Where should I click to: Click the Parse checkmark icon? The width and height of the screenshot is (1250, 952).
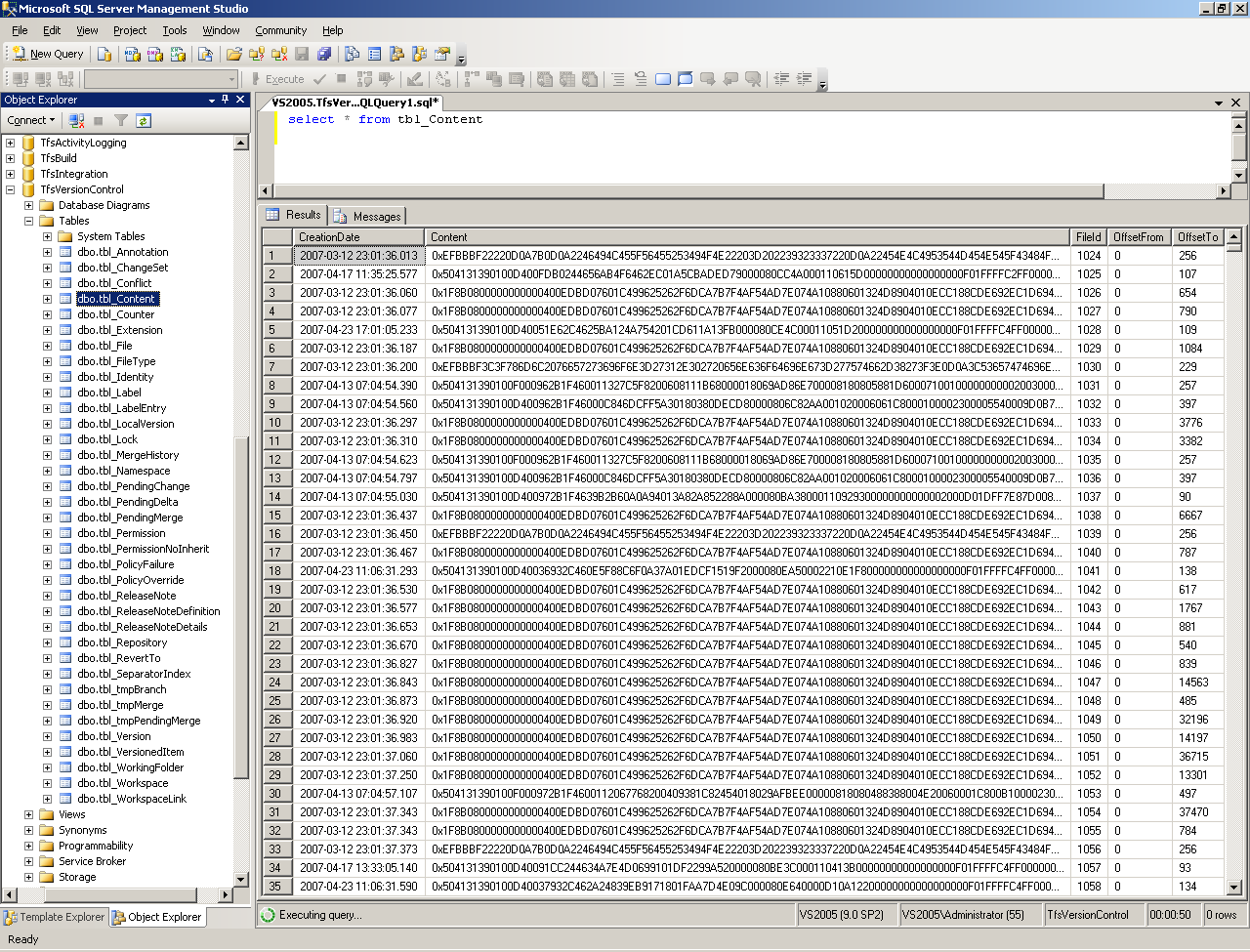click(319, 79)
